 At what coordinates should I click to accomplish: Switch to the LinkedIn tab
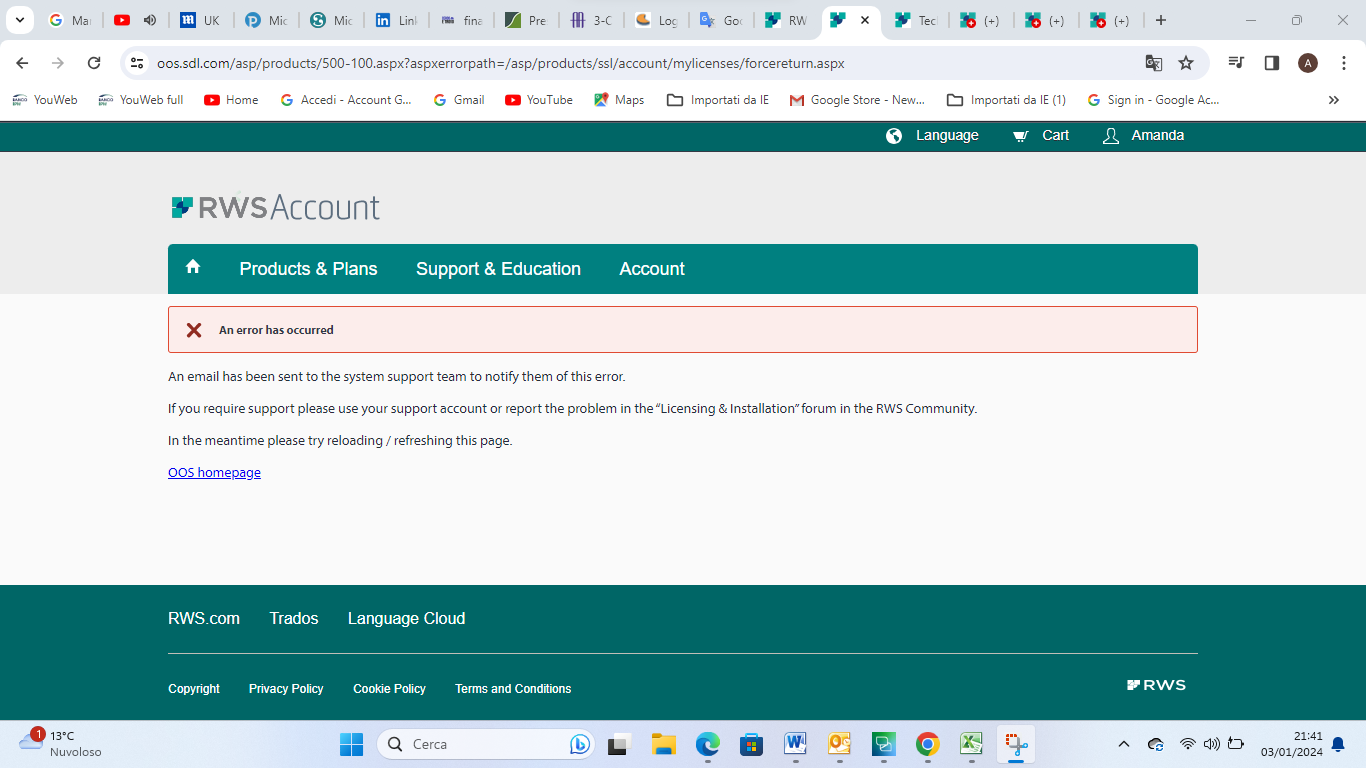tap(396, 20)
